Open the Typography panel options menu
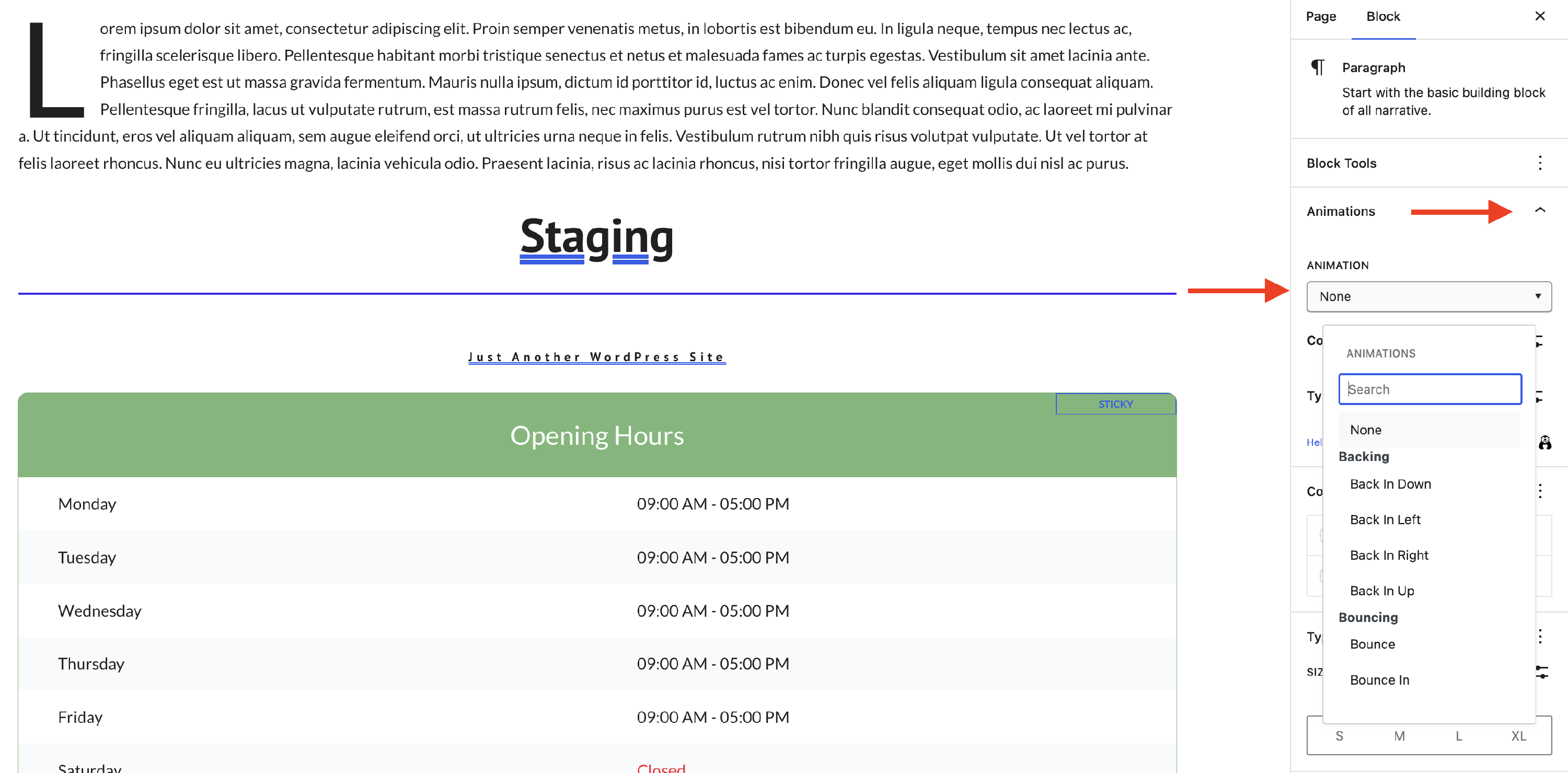Viewport: 1568px width, 773px height. pyautogui.click(x=1540, y=637)
